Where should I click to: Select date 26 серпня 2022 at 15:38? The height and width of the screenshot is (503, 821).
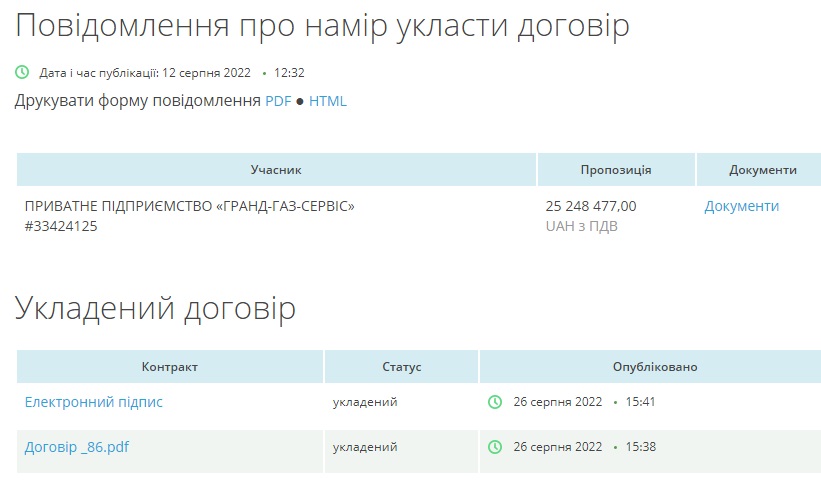click(x=558, y=447)
